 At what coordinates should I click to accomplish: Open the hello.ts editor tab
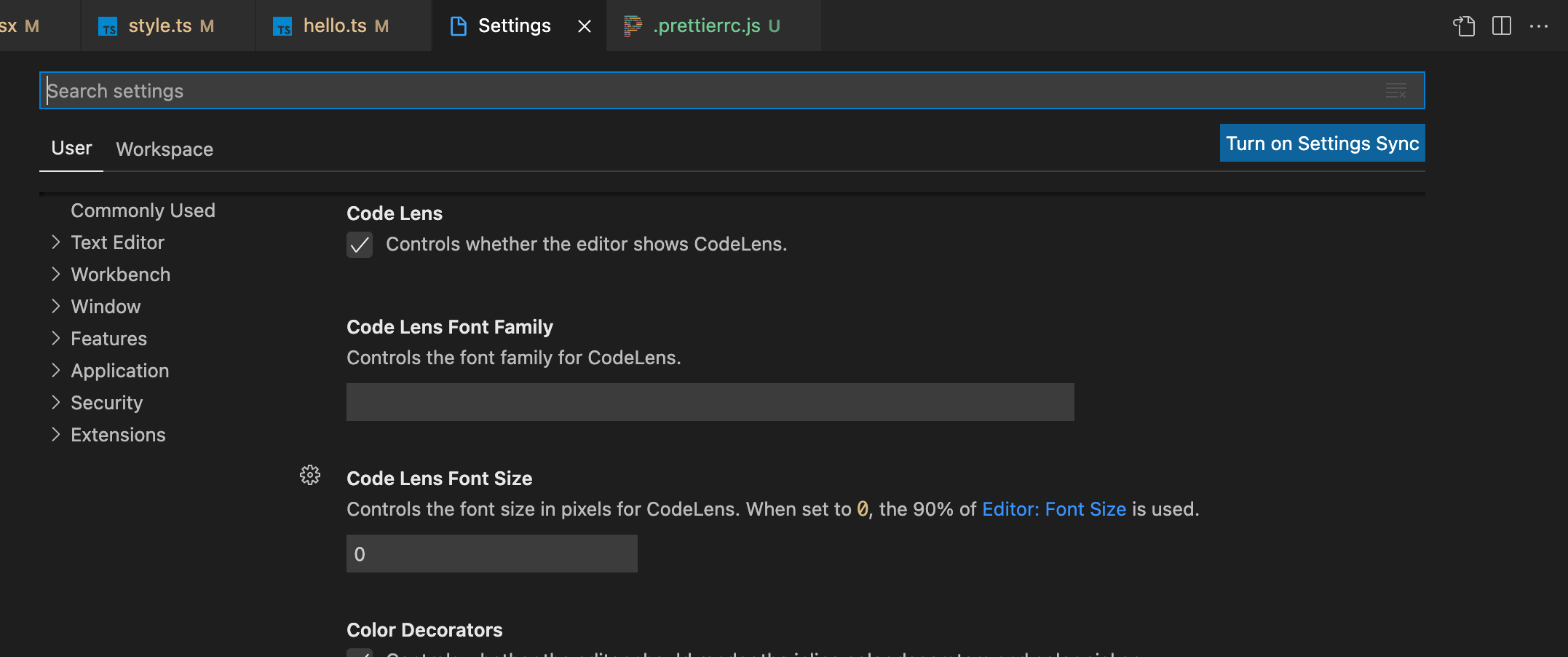coord(335,26)
